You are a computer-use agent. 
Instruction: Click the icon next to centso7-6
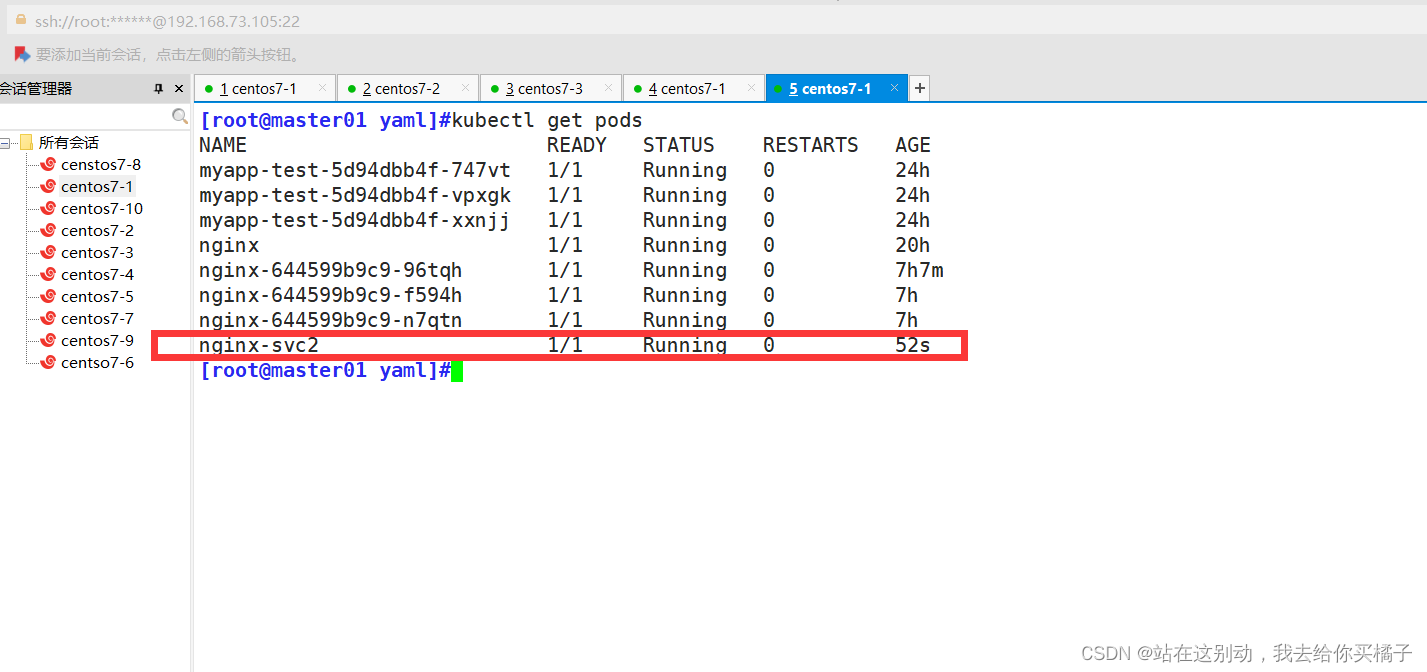tap(48, 362)
